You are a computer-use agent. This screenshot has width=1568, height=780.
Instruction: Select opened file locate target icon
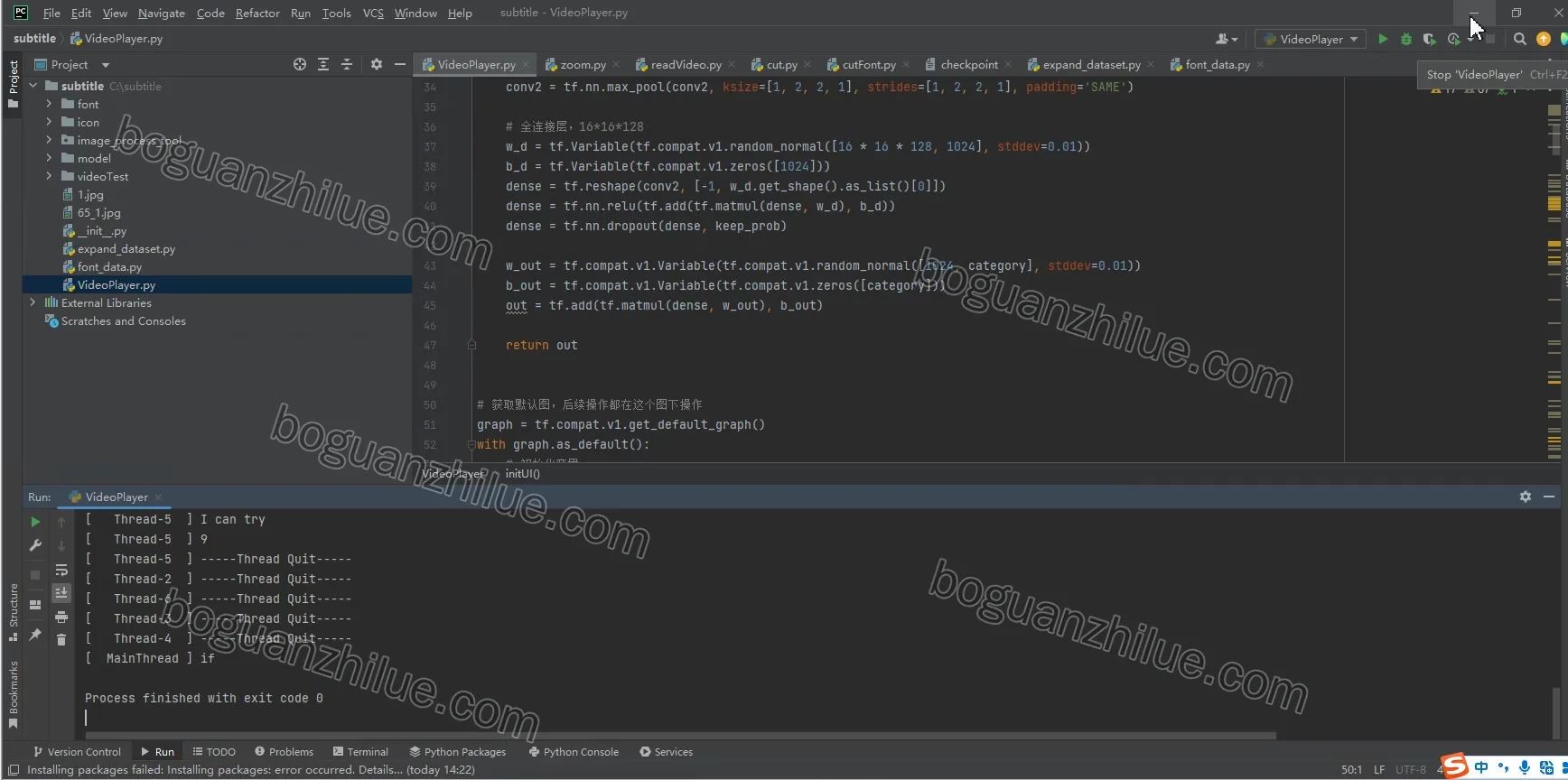pos(300,64)
